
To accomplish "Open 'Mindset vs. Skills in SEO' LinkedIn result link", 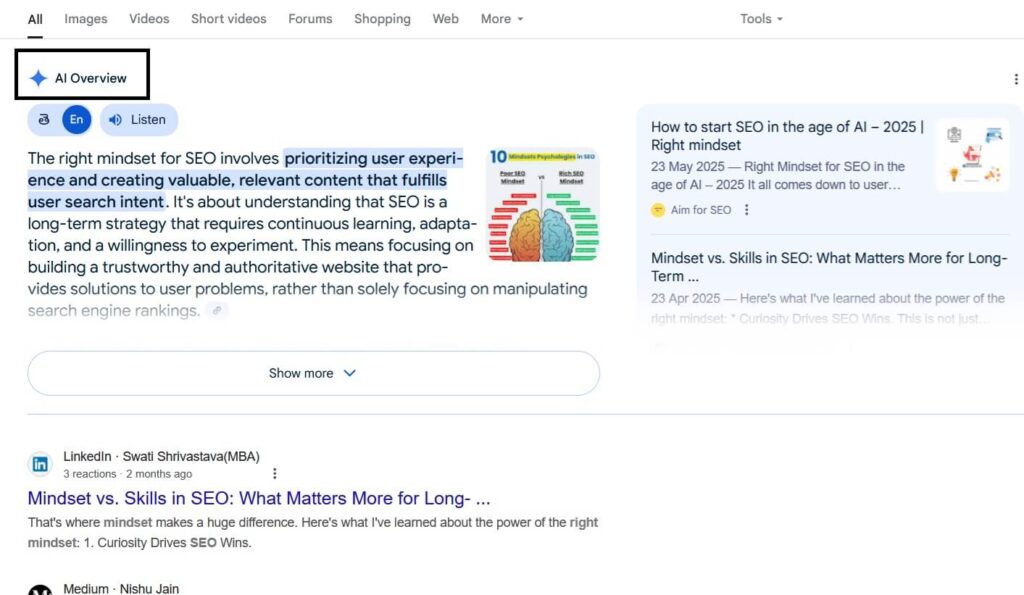I will coord(259,498).
